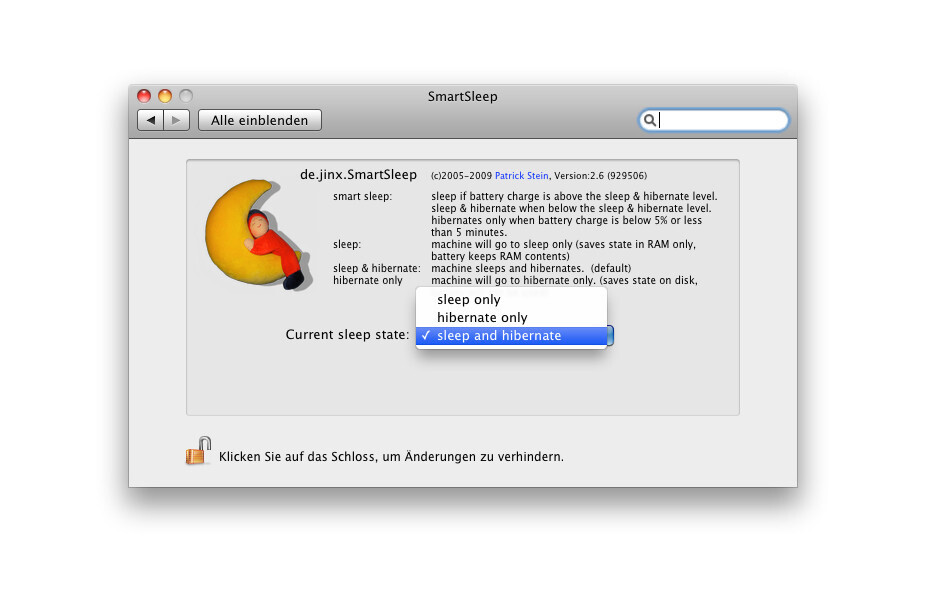931x602 pixels.
Task: Open the Patrick Stein author link
Action: [521, 176]
